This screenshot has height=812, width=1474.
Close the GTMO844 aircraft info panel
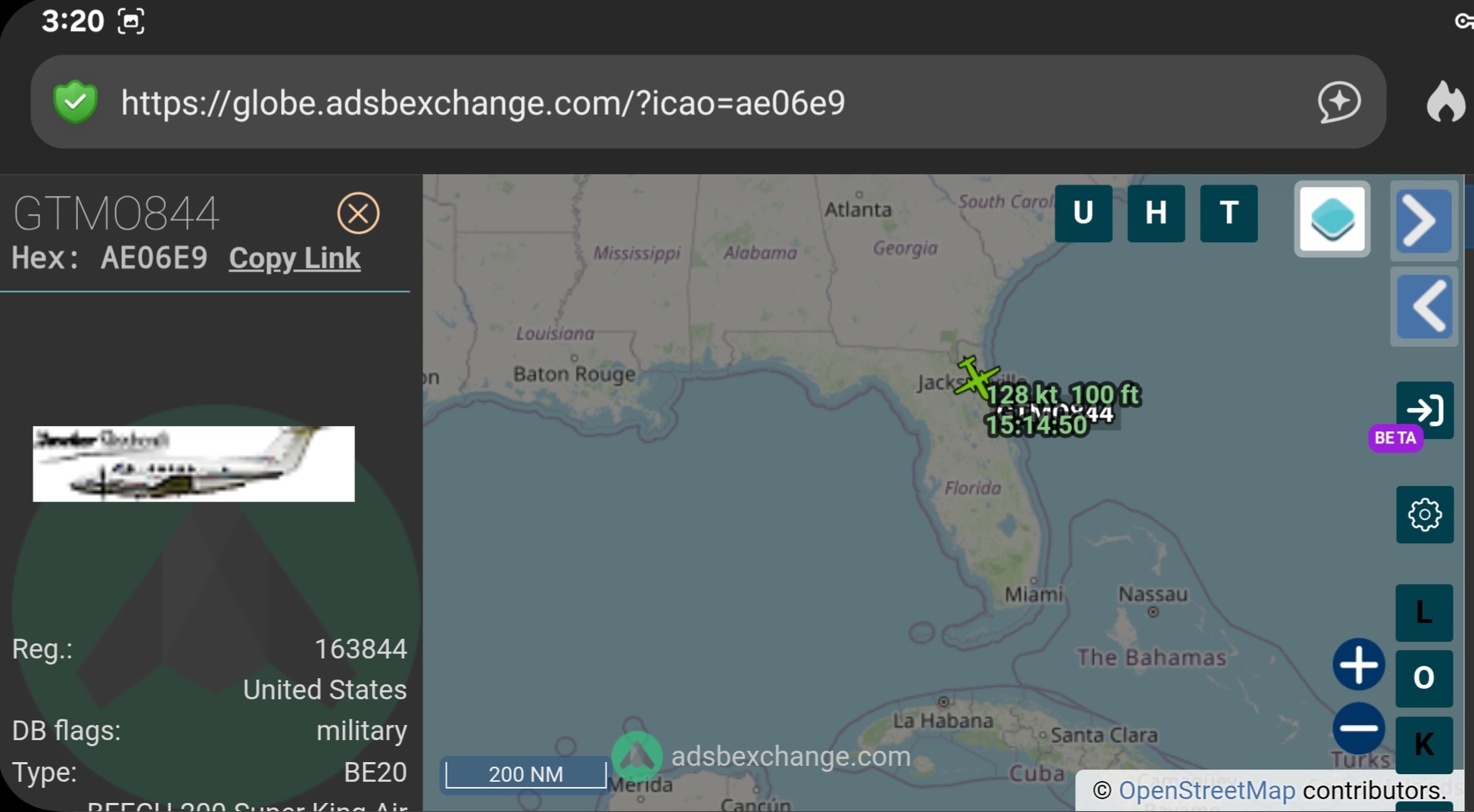coord(358,213)
